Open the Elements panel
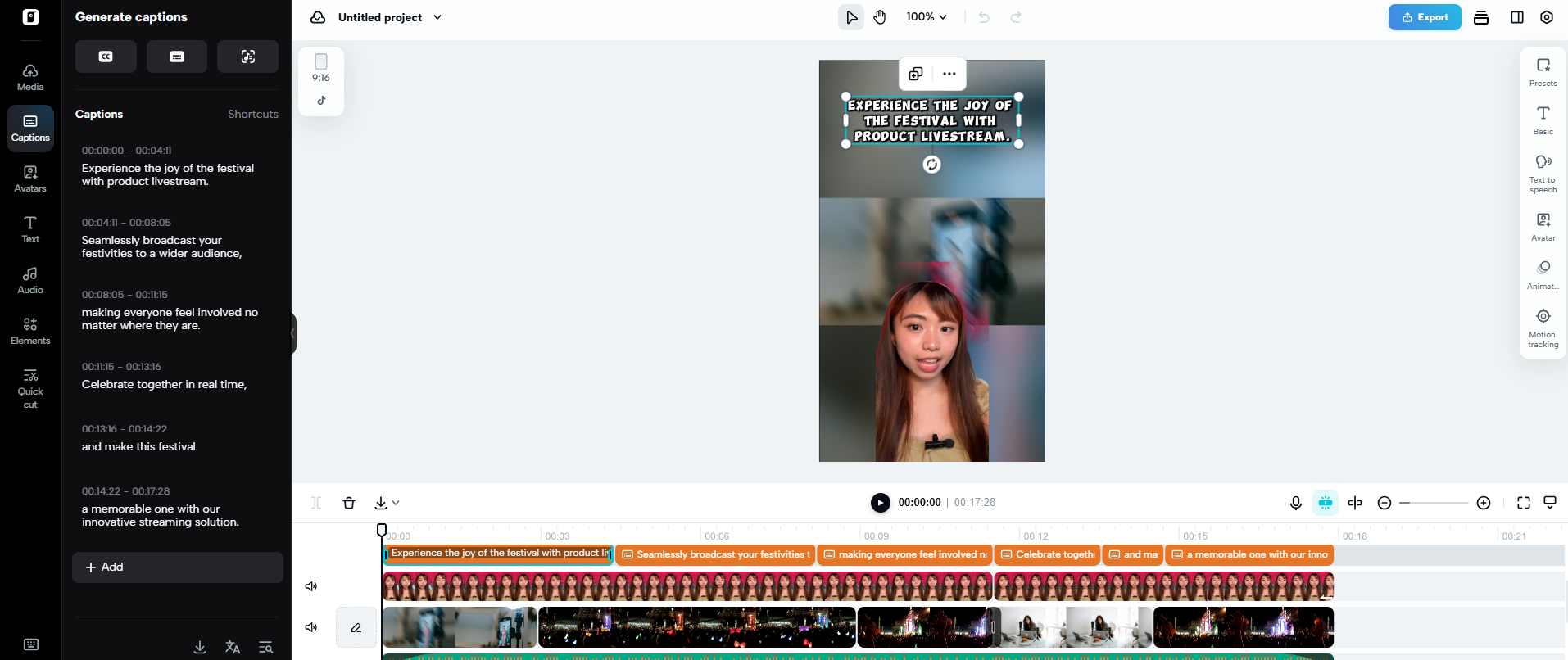Viewport: 1568px width, 660px height. [x=30, y=331]
